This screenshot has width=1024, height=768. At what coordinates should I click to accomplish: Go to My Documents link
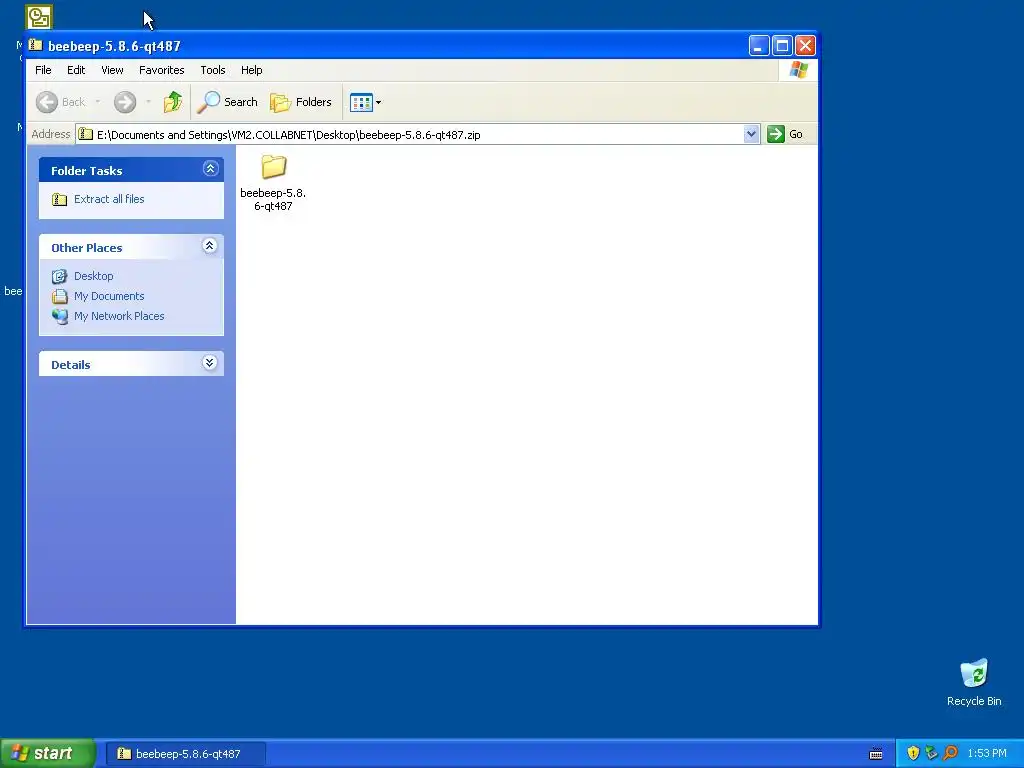(109, 296)
